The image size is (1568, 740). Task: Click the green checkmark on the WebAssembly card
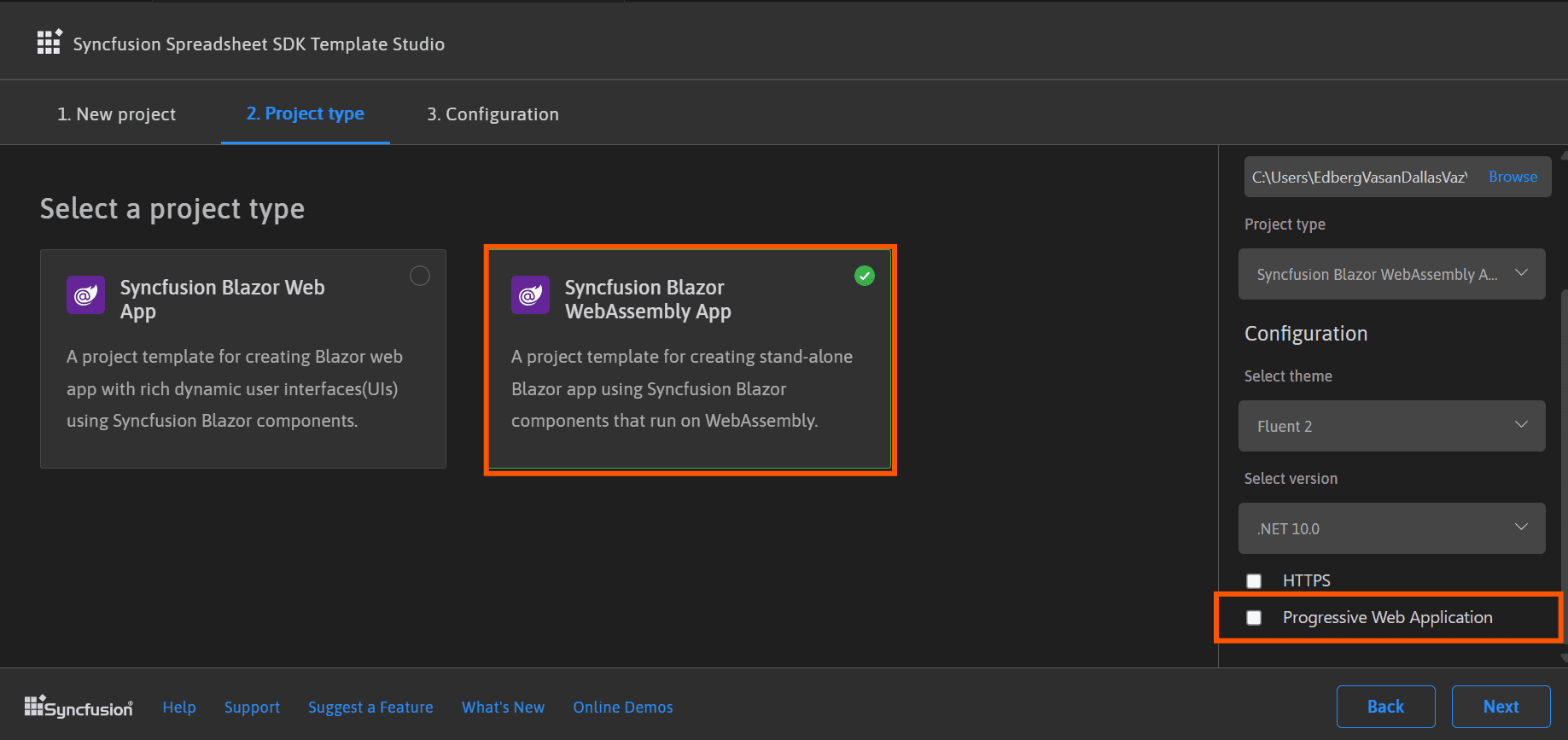[865, 276]
